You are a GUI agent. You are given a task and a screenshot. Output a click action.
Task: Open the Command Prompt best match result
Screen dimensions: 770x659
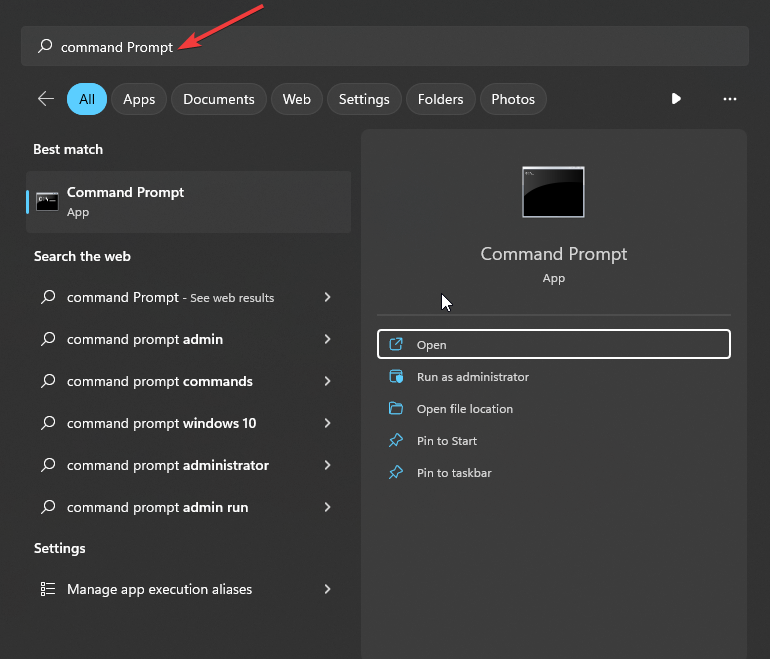(188, 201)
